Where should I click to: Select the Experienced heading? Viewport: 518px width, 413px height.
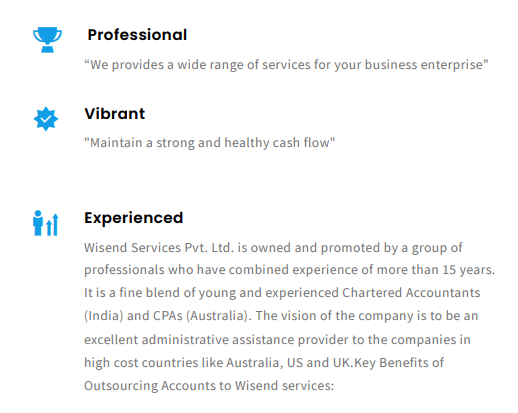pos(134,218)
